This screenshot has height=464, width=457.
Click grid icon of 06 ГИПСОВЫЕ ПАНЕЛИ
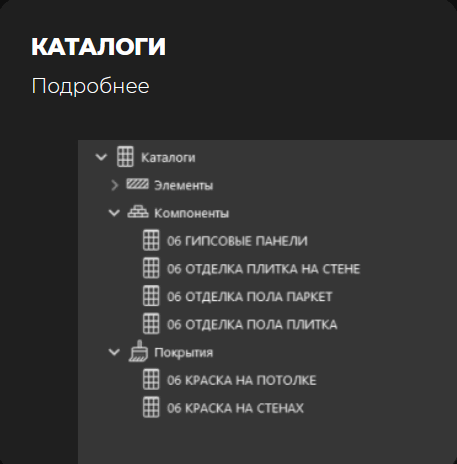pos(151,240)
